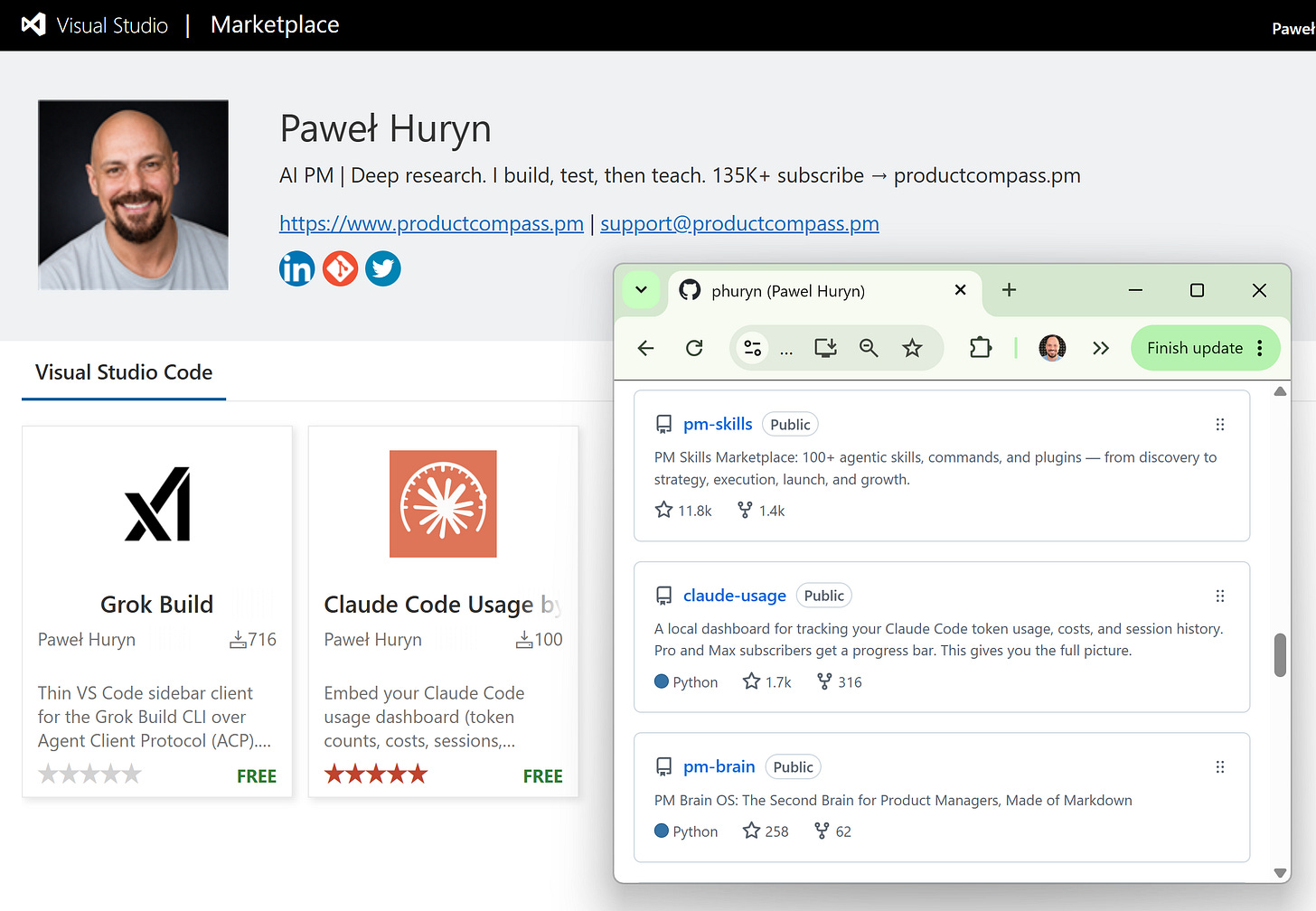
Task: Click the FREE label on Grok Build
Action: pyautogui.click(x=257, y=776)
